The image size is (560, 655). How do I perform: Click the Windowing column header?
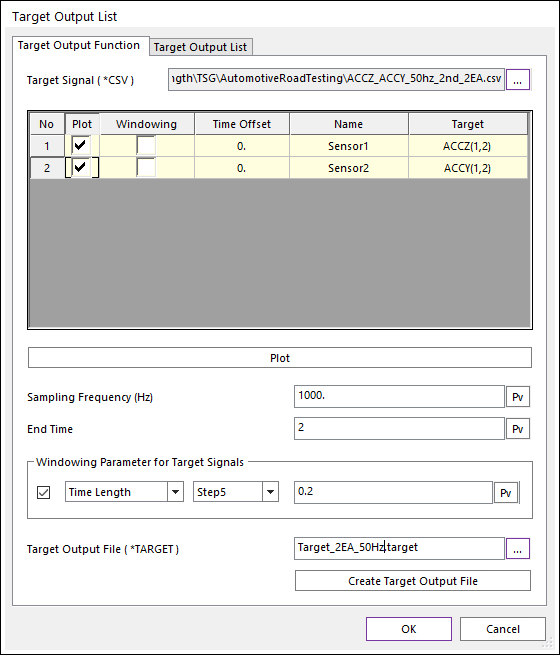(x=147, y=124)
